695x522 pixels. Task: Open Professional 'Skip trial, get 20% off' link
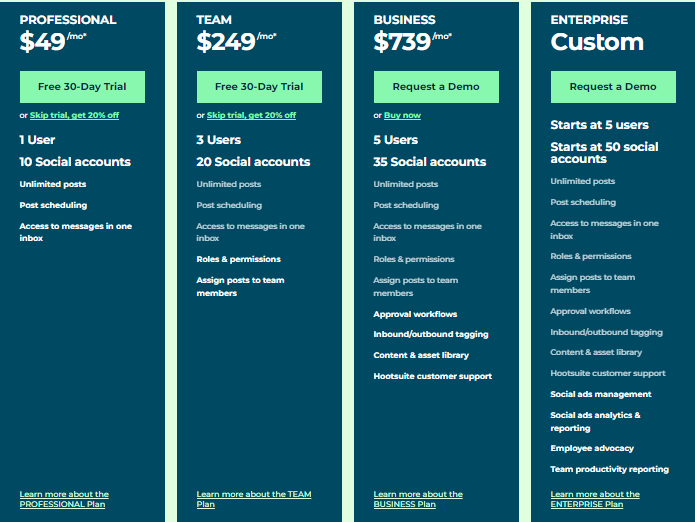coord(74,115)
